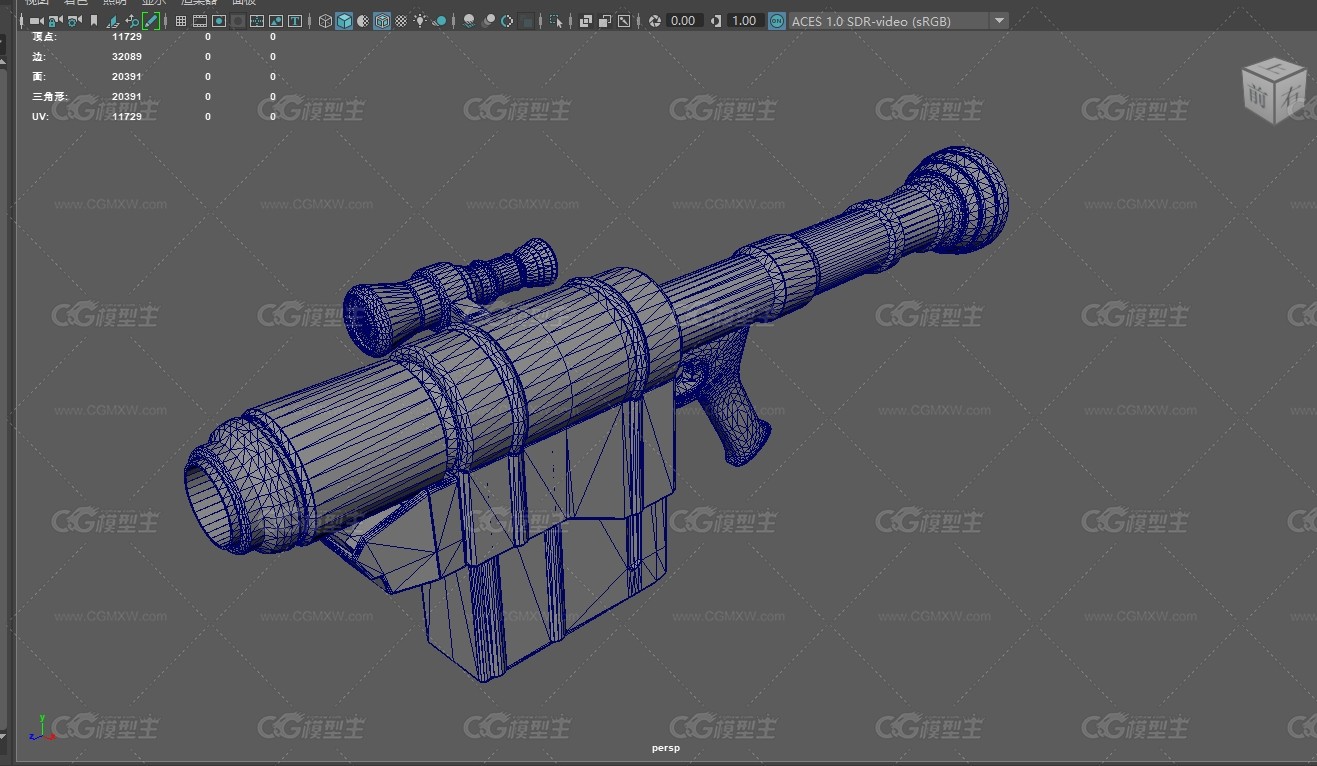Click the edge count value 32089

click(126, 56)
